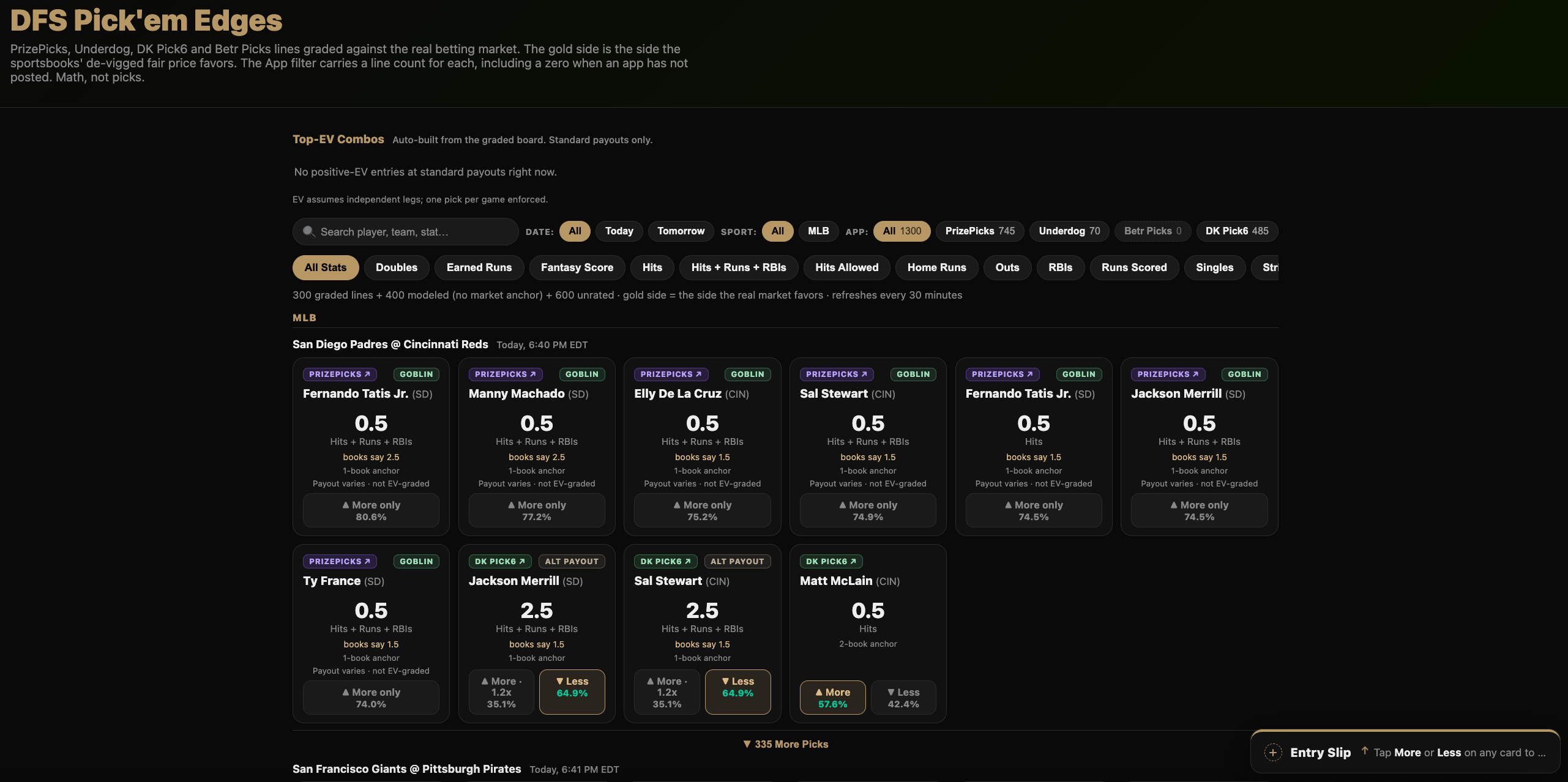Viewport: 1568px width, 782px height.
Task: Click Goblin badge on Ty France card
Action: pos(416,561)
